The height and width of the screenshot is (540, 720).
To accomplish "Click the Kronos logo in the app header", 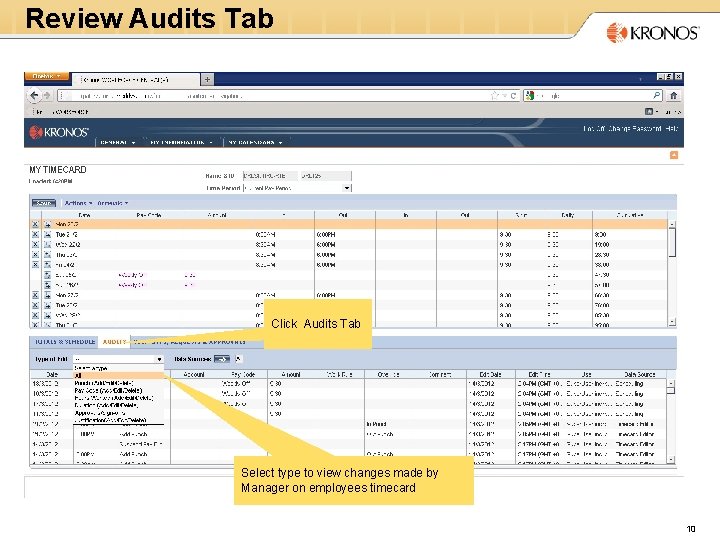I will pyautogui.click(x=59, y=132).
